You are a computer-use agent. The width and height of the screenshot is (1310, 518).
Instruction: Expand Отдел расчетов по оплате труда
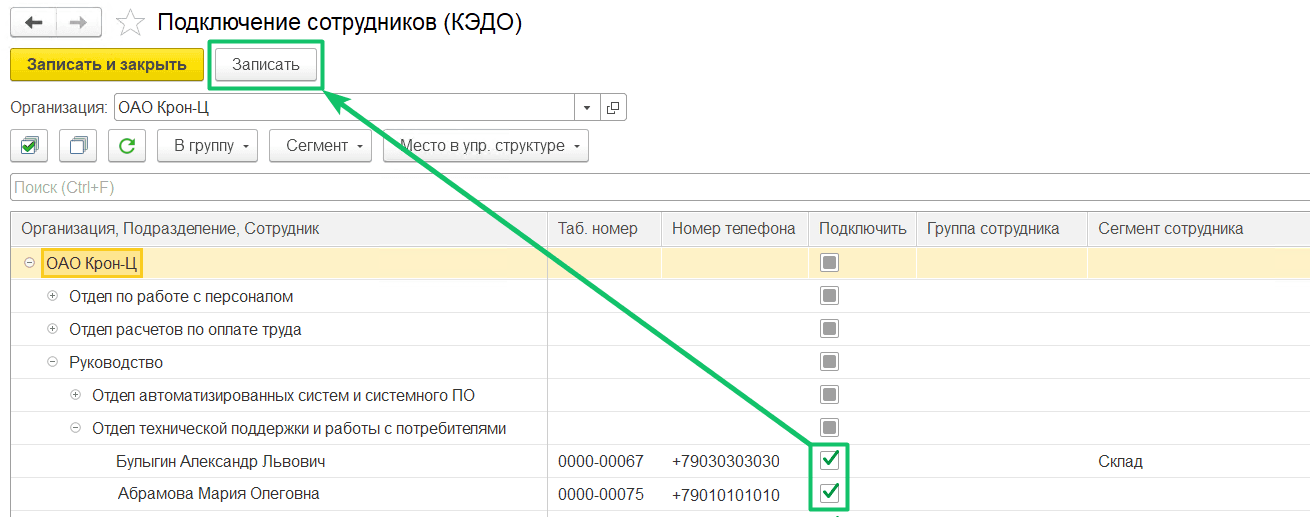coord(52,330)
